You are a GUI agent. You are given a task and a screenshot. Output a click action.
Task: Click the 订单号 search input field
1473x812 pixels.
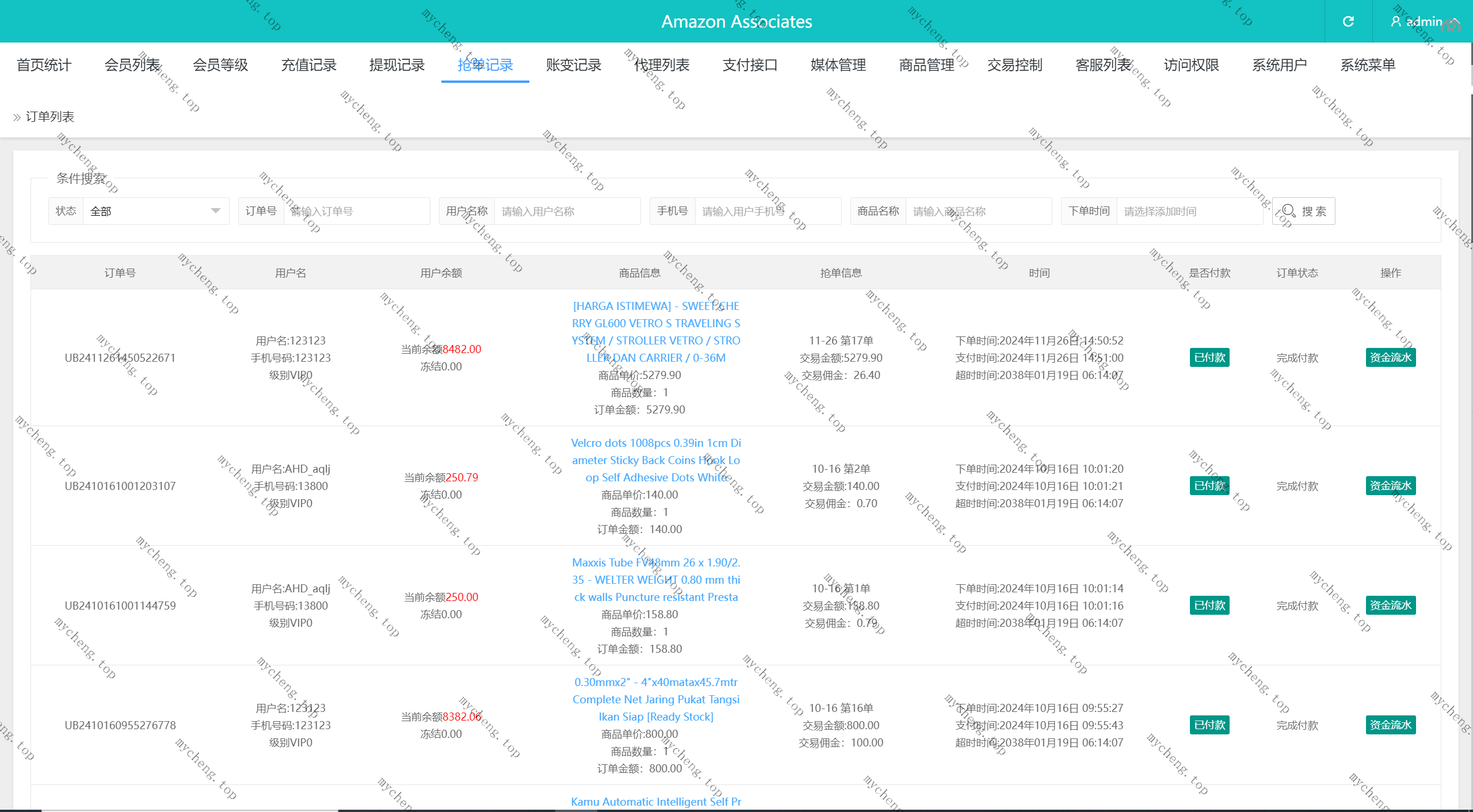(357, 211)
